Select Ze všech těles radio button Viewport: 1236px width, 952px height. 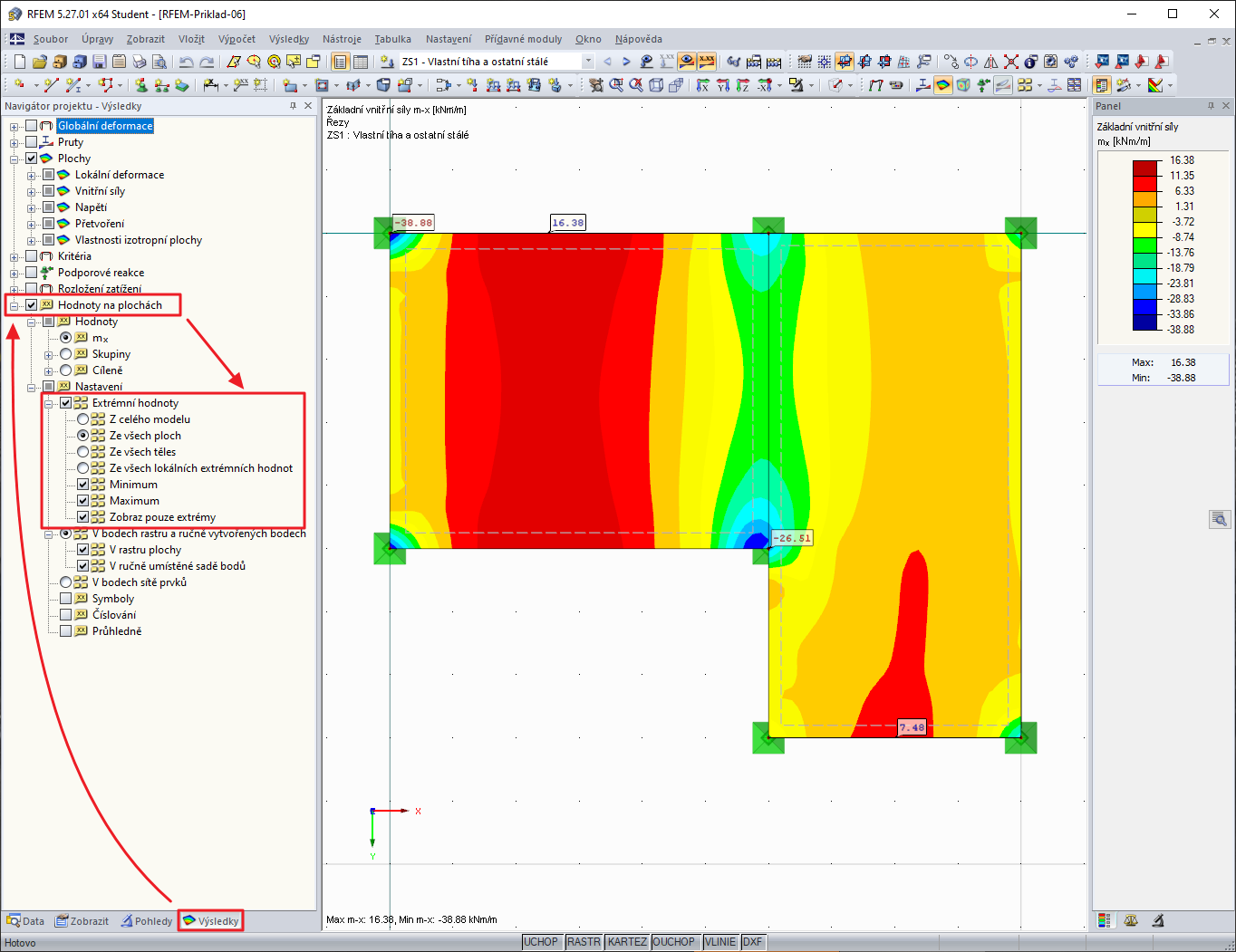pyautogui.click(x=83, y=452)
